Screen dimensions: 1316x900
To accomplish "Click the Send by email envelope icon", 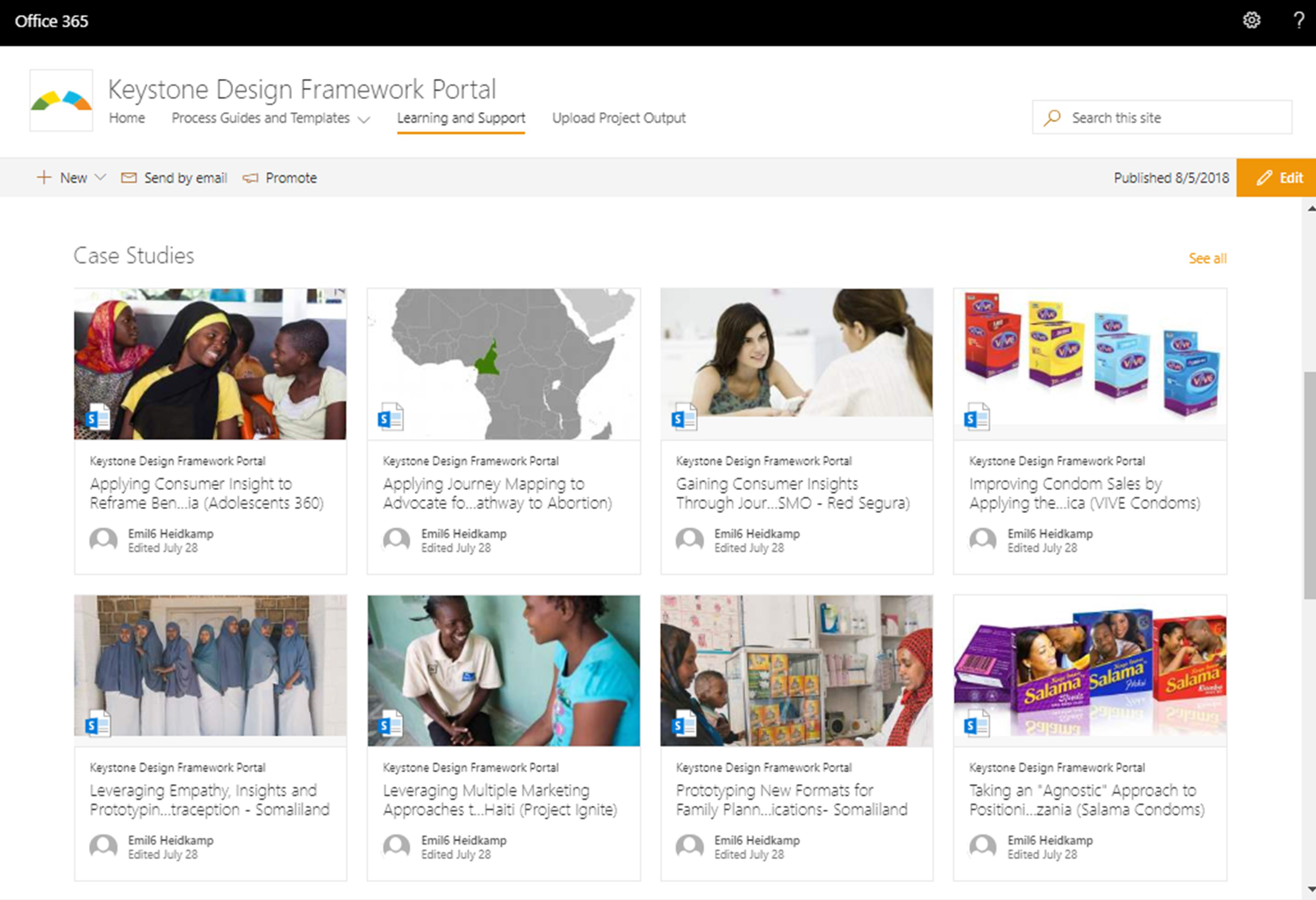I will click(128, 178).
